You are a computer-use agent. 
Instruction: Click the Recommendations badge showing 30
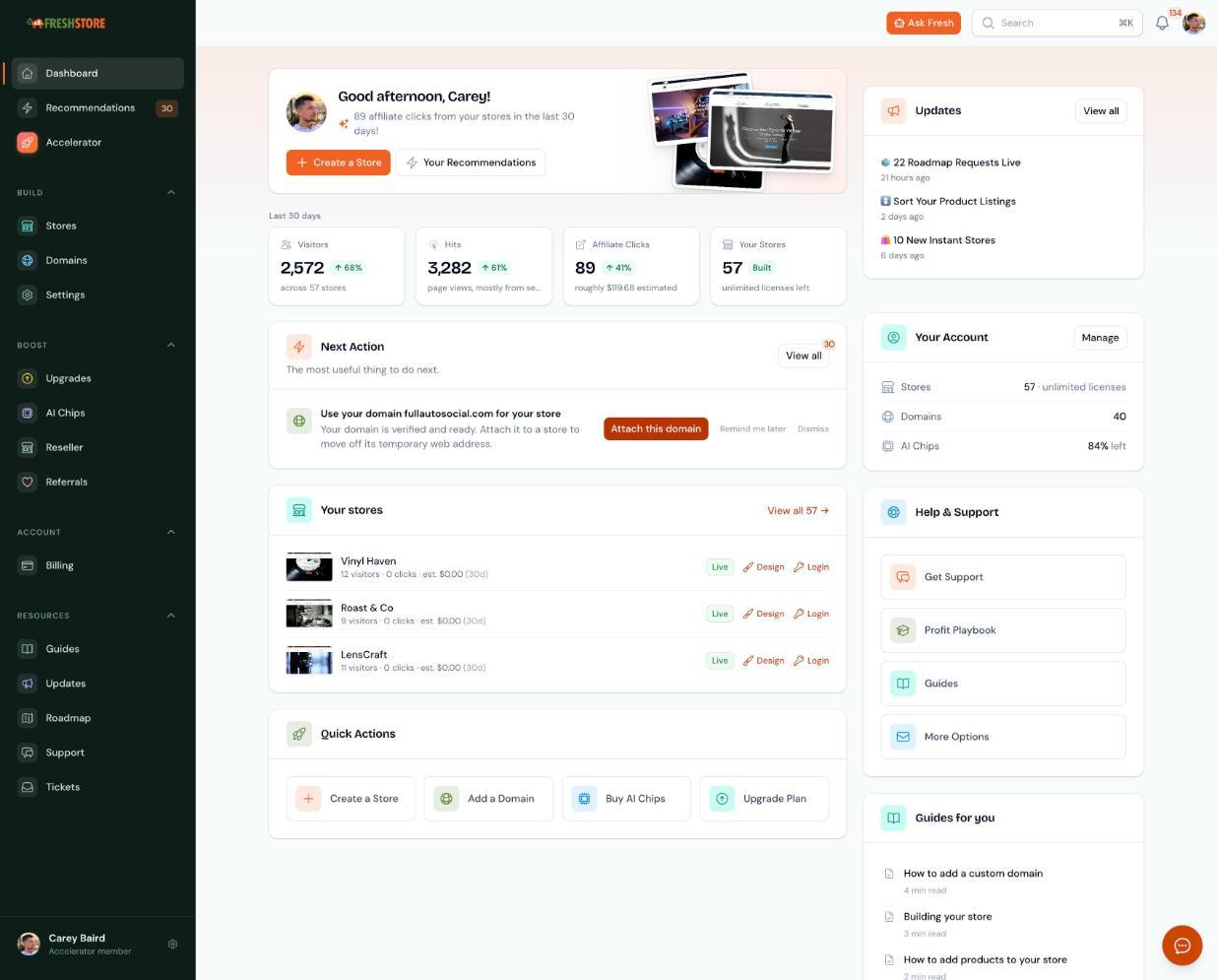click(166, 108)
